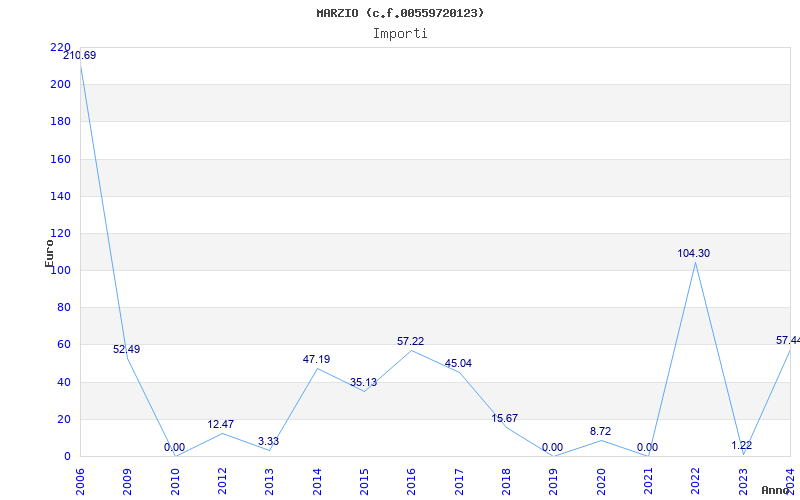Click the 2018 x-axis year label
Screen dimensions: 800x500
506,482
